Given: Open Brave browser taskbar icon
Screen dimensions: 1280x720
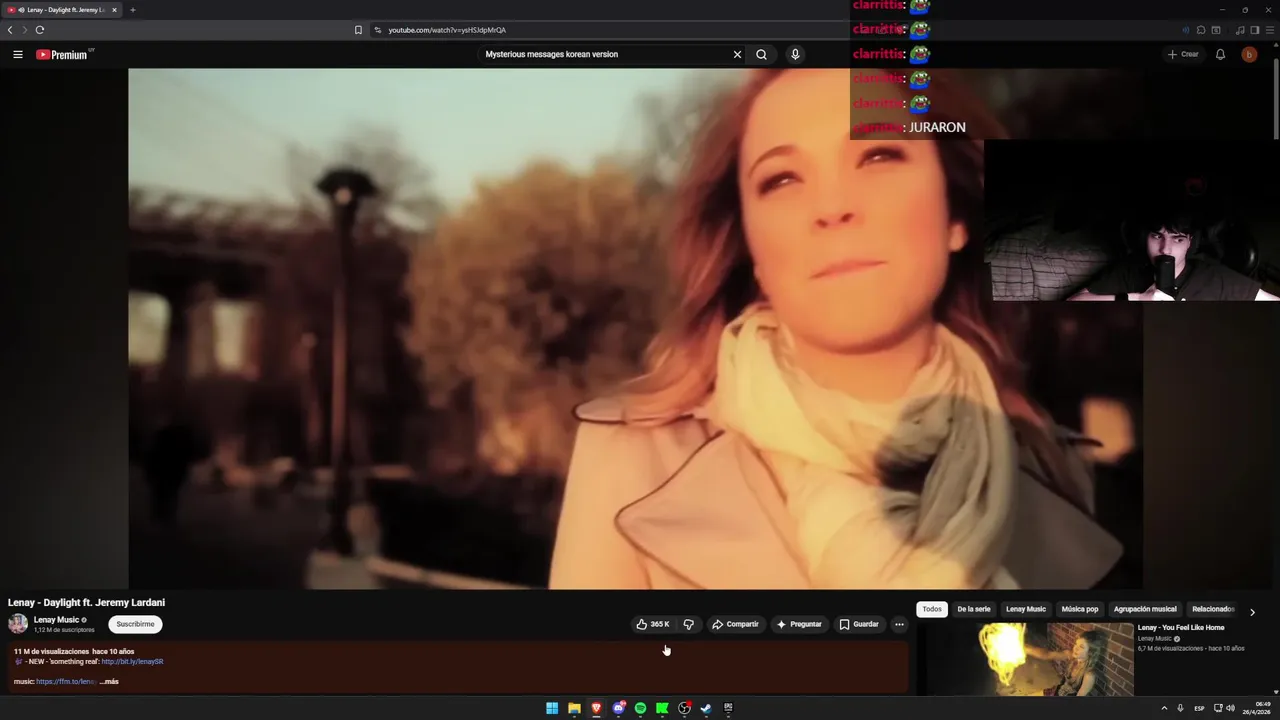Looking at the screenshot, I should [x=596, y=708].
